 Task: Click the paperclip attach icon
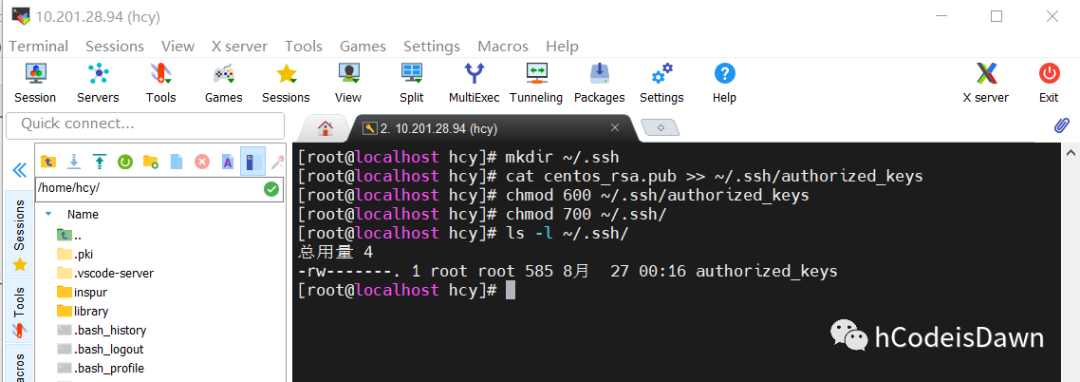pos(1061,125)
